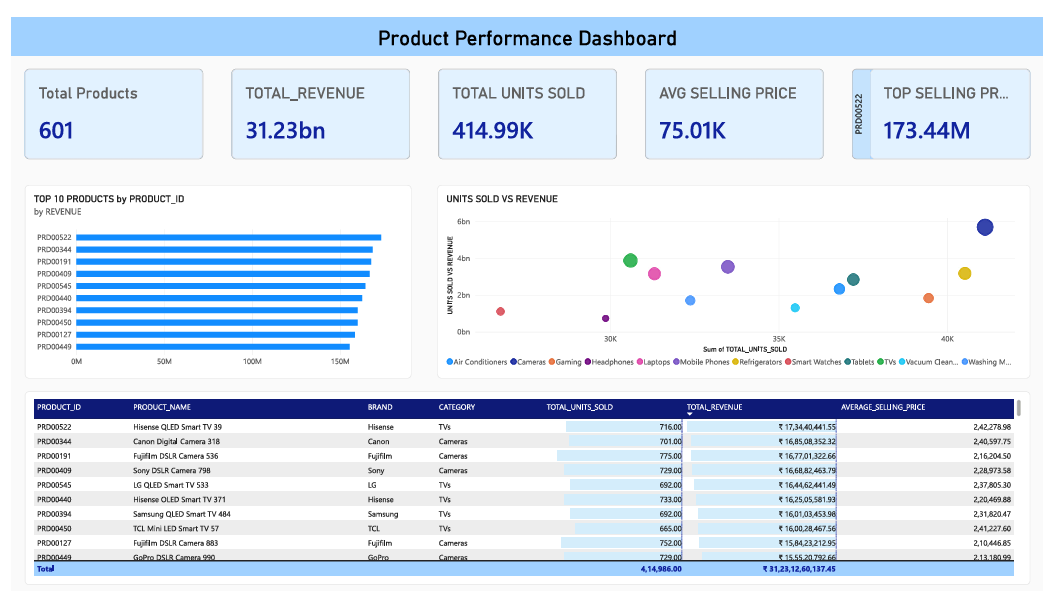The height and width of the screenshot is (591, 1054).
Task: Sort table by BRAND column header
Action: point(380,407)
